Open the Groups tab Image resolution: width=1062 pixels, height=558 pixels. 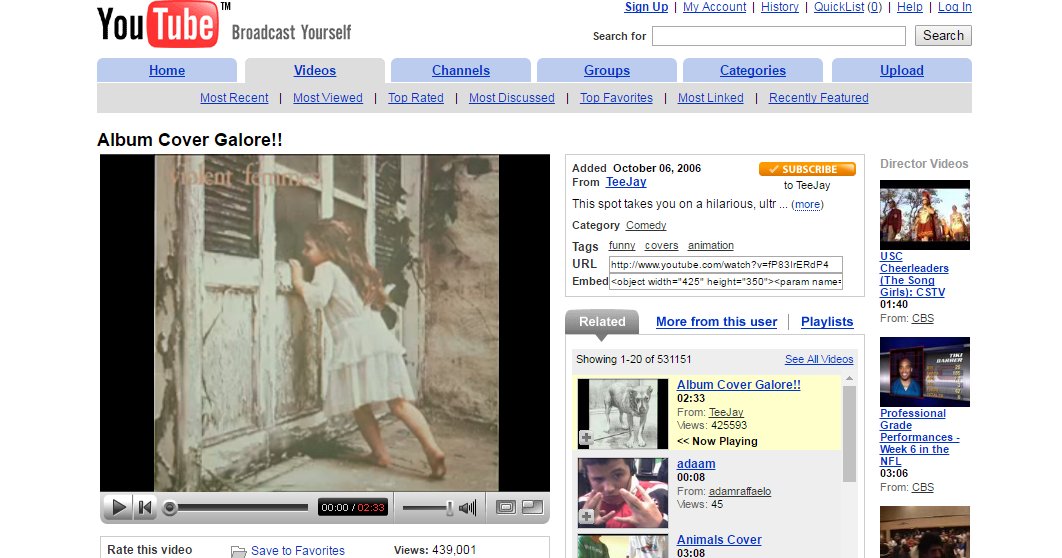pyautogui.click(x=607, y=70)
